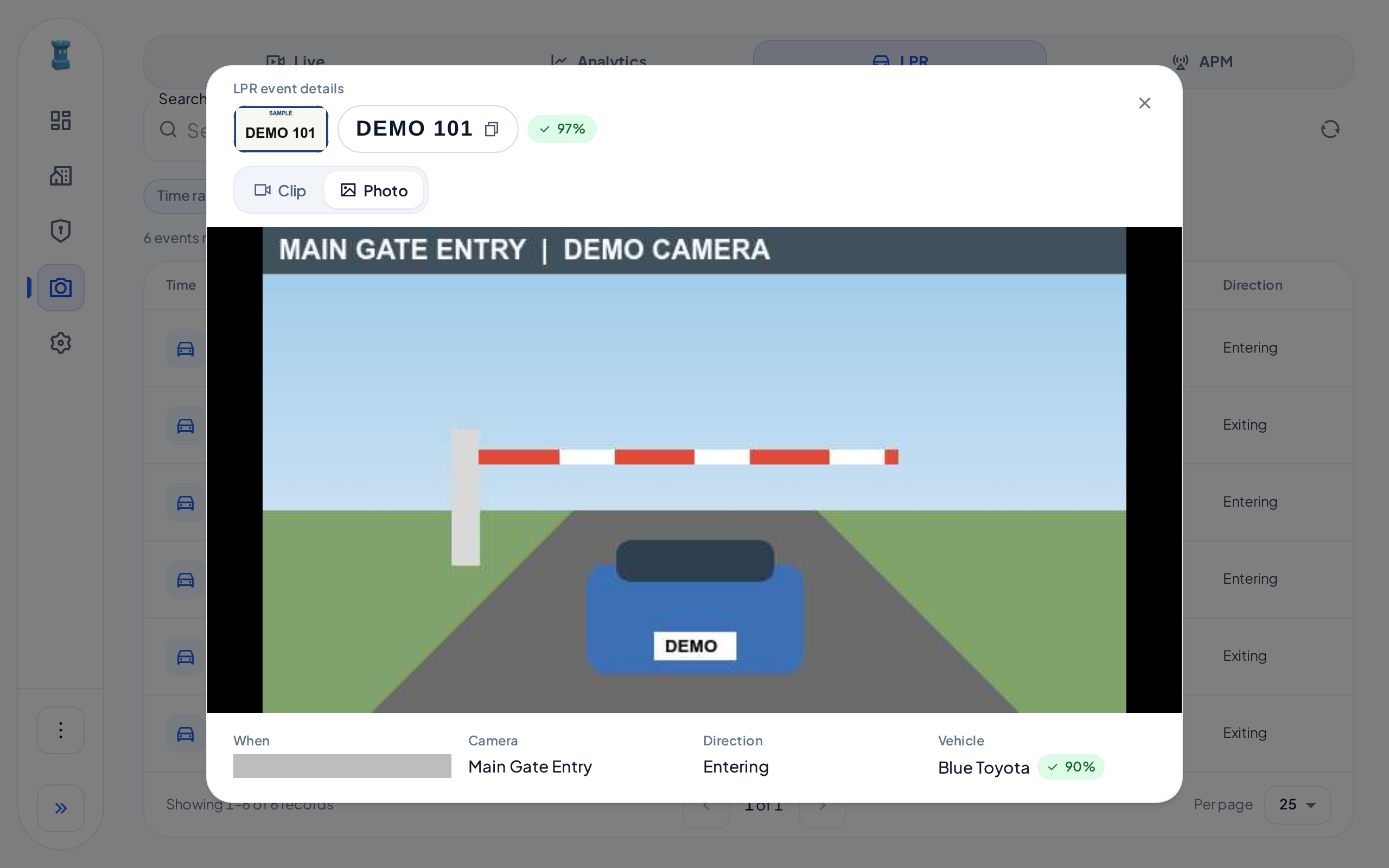Open the camera section in sidebar
1389x868 pixels.
tap(61, 288)
